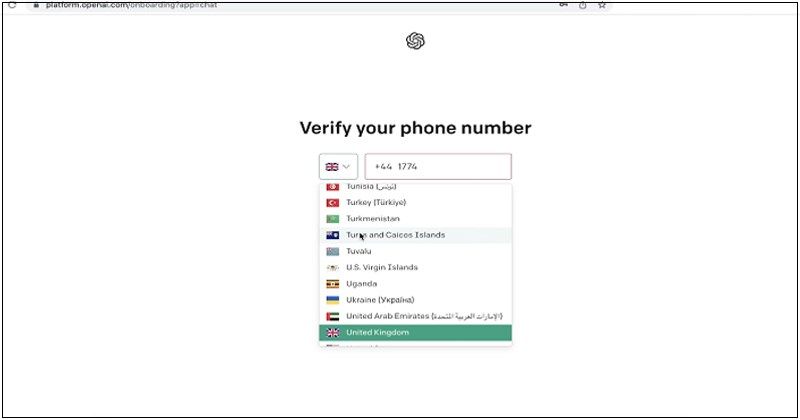Click the browser reload icon

[12, 5]
